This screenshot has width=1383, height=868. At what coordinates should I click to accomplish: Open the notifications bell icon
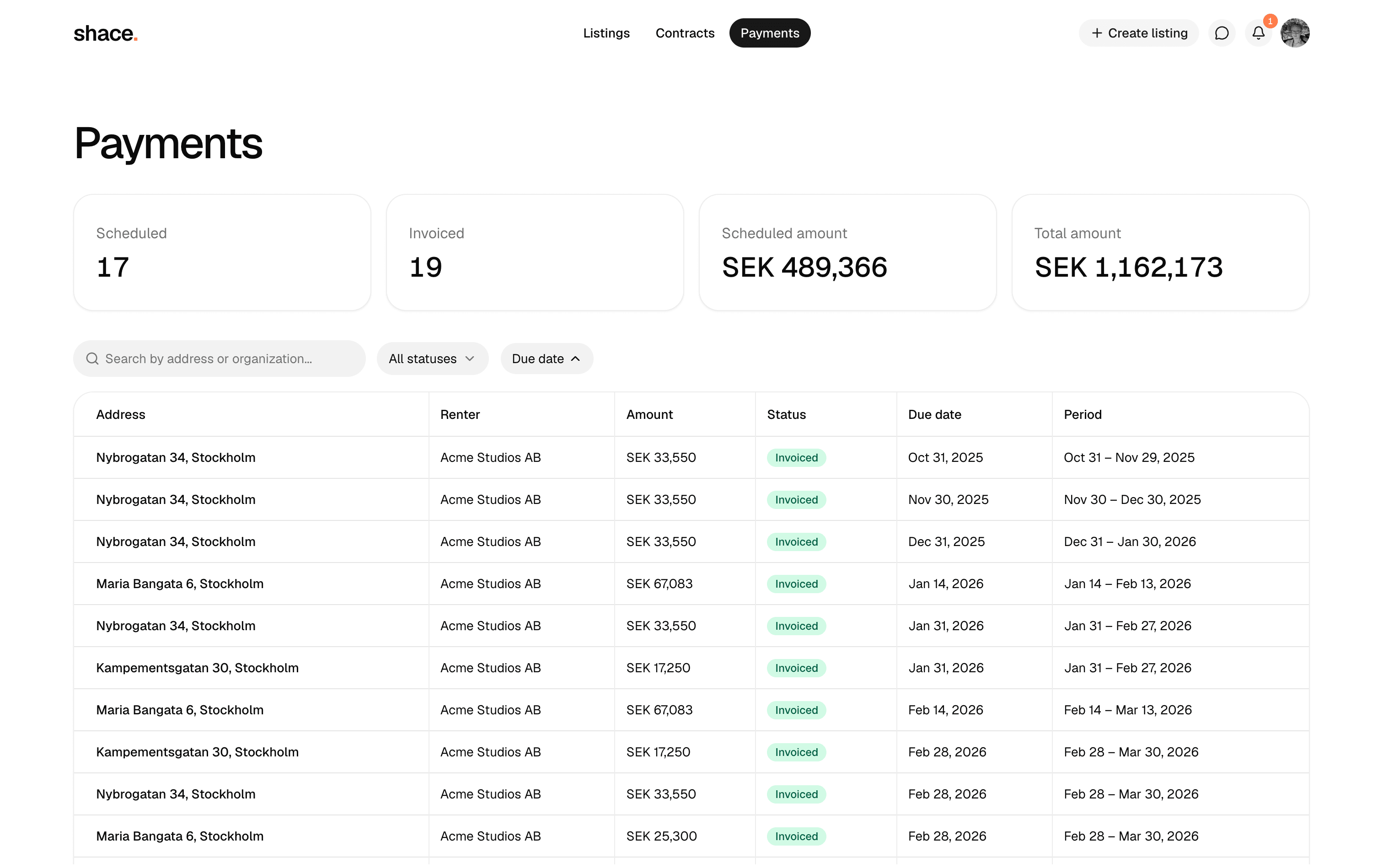1258,33
